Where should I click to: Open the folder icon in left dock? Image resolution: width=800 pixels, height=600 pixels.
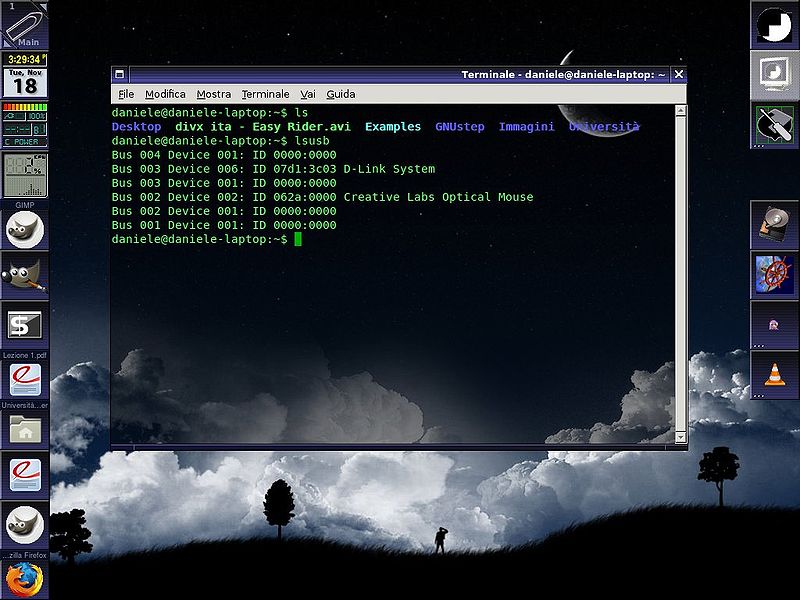[x=24, y=430]
